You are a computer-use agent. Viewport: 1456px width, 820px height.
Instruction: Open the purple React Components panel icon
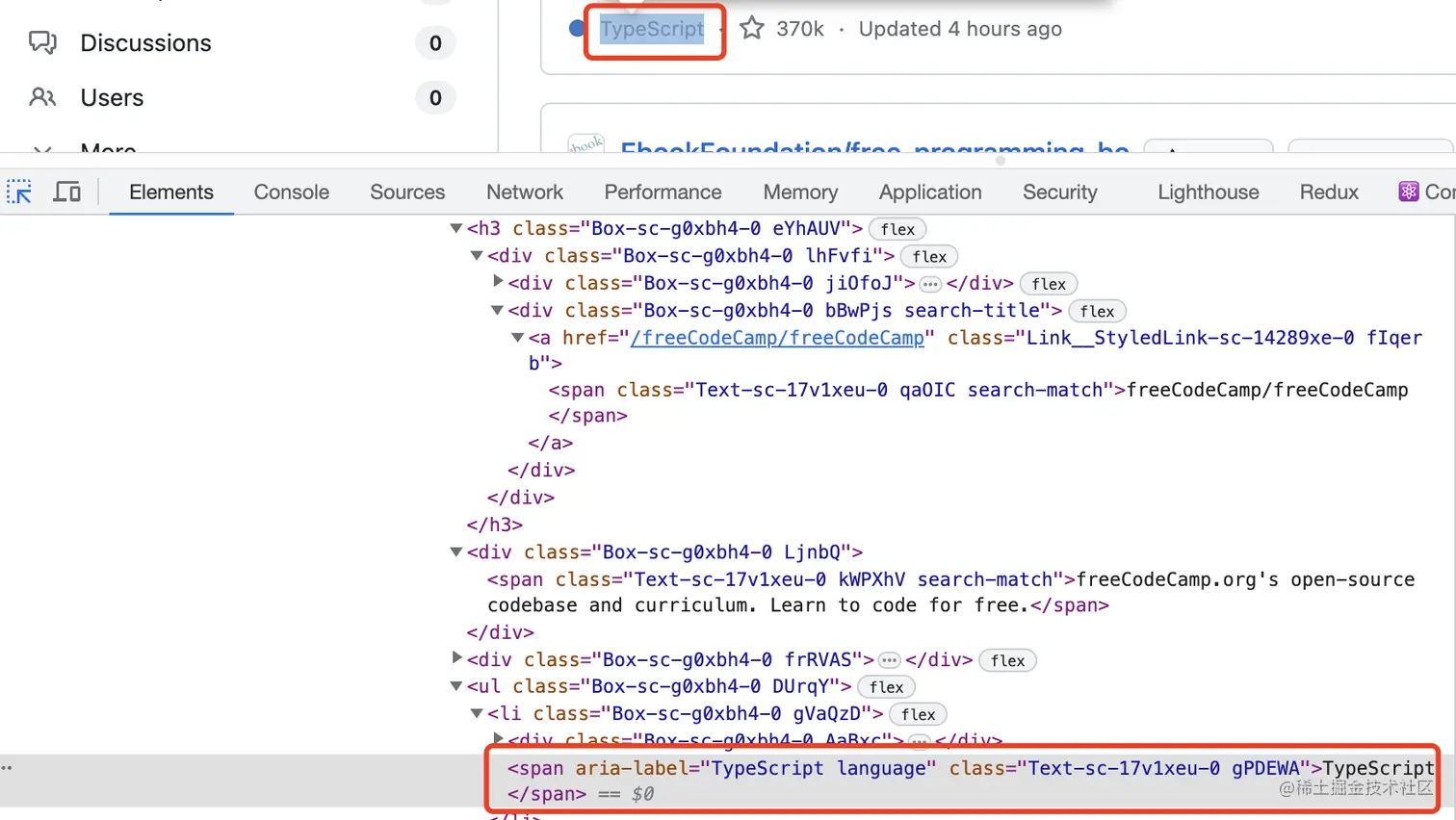pyautogui.click(x=1409, y=192)
